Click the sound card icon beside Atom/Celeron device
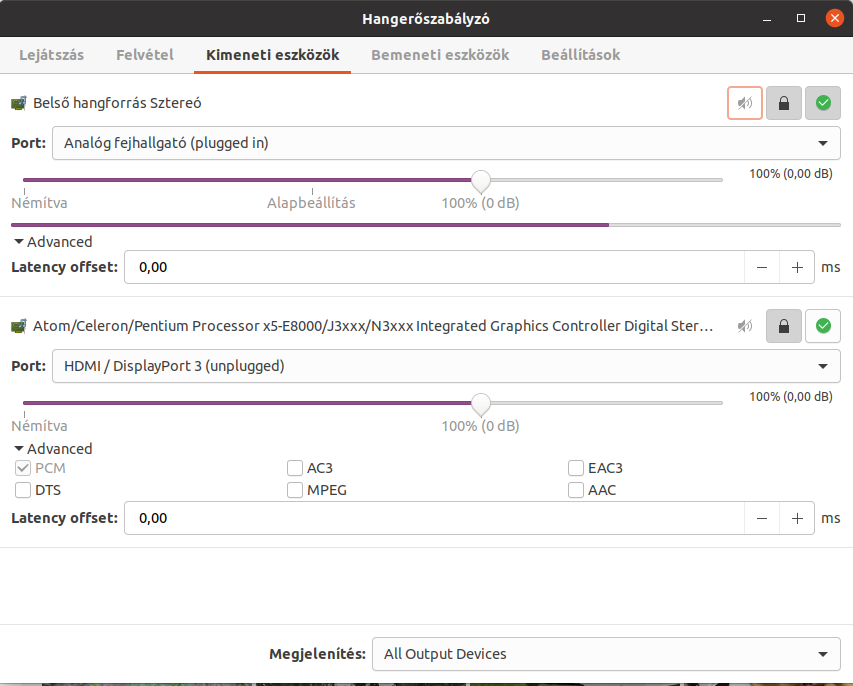853x686 pixels. [18, 326]
